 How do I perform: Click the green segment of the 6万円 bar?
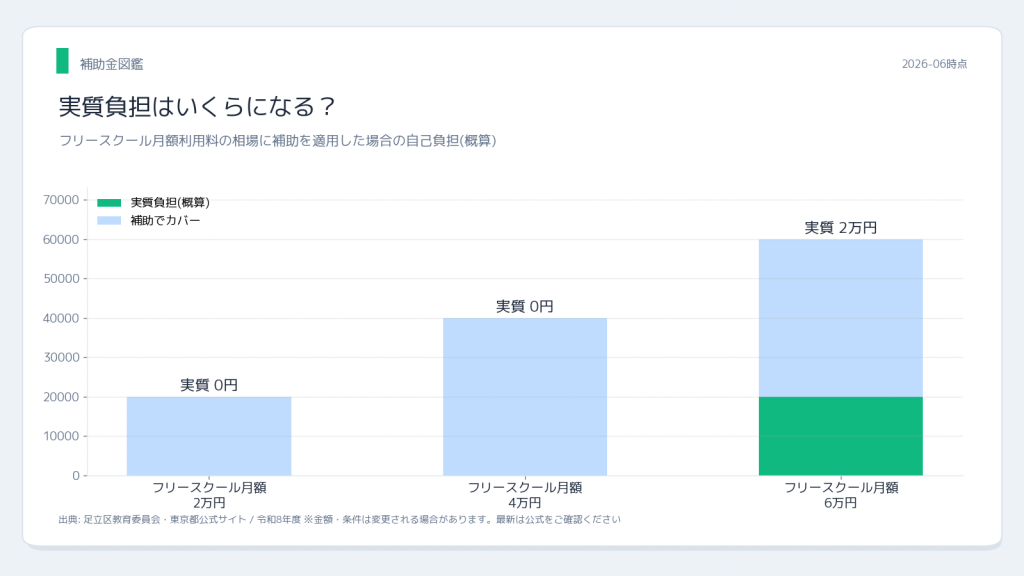(840, 436)
